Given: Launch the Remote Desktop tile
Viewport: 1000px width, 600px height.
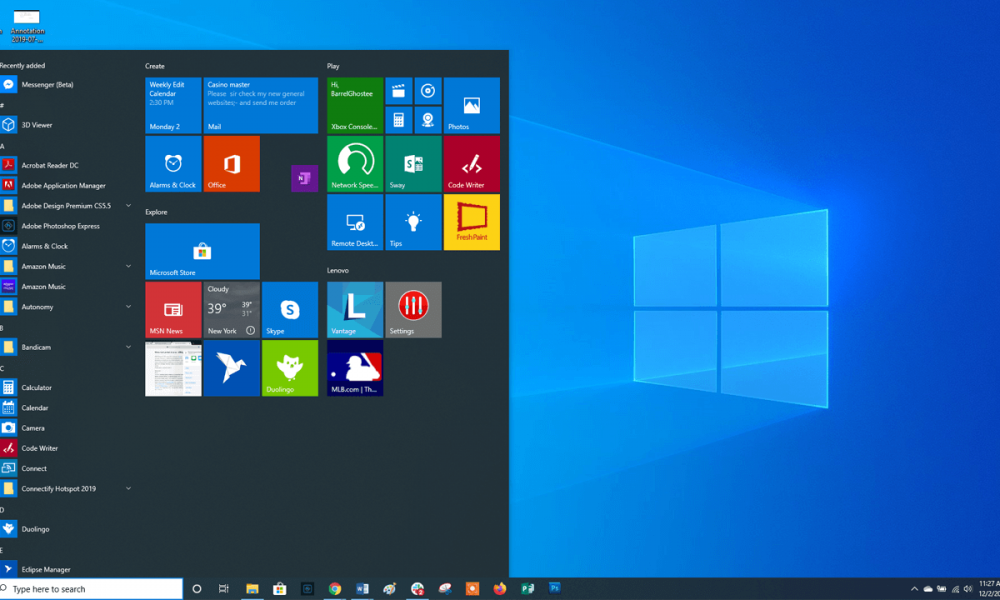Looking at the screenshot, I should pyautogui.click(x=355, y=222).
